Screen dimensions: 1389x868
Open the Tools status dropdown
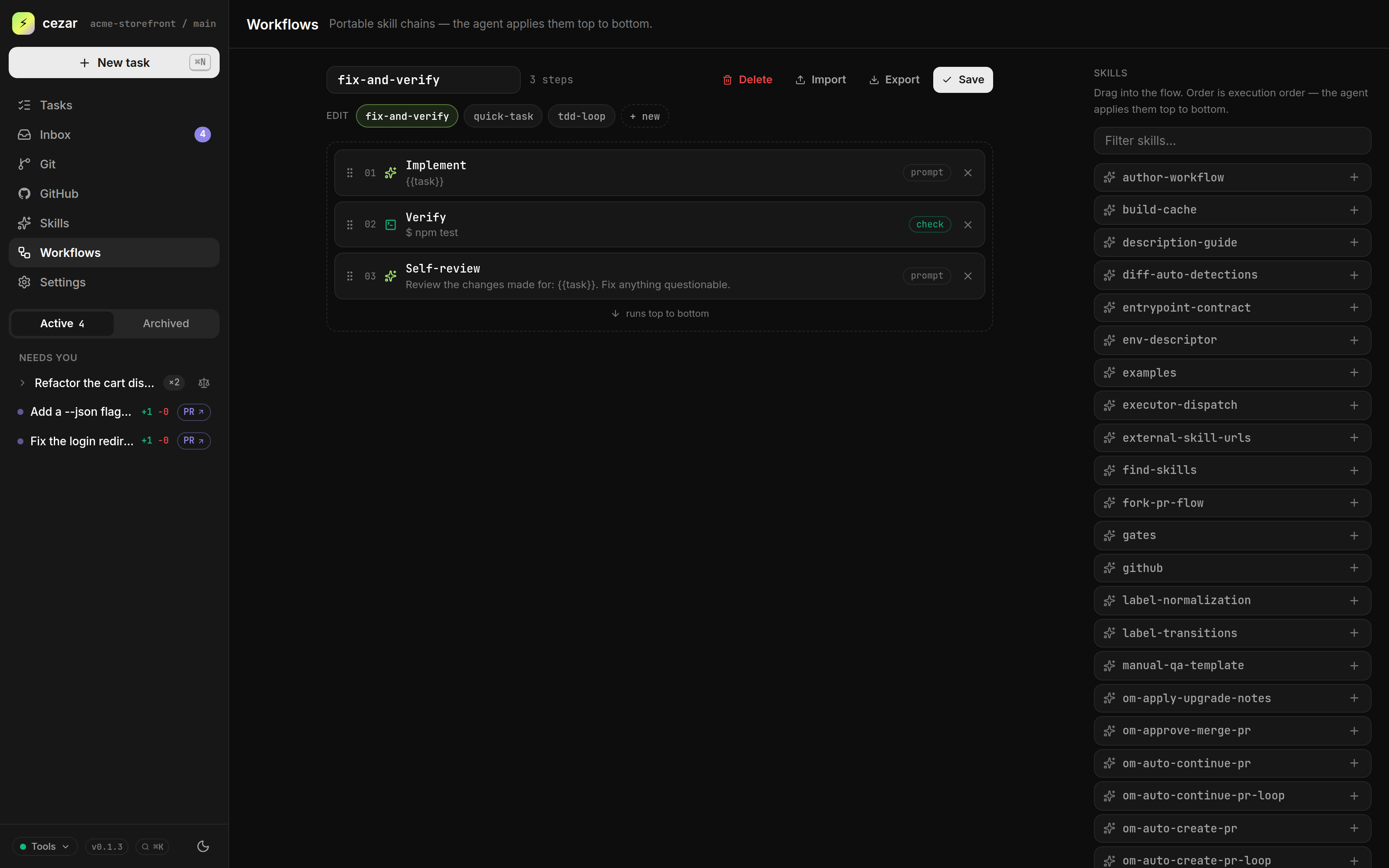(45, 846)
